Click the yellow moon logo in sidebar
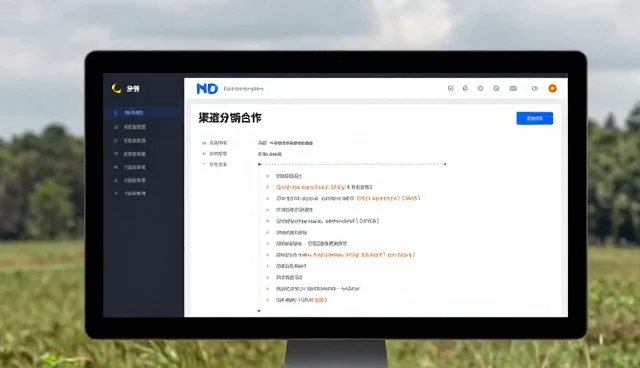 tap(116, 88)
